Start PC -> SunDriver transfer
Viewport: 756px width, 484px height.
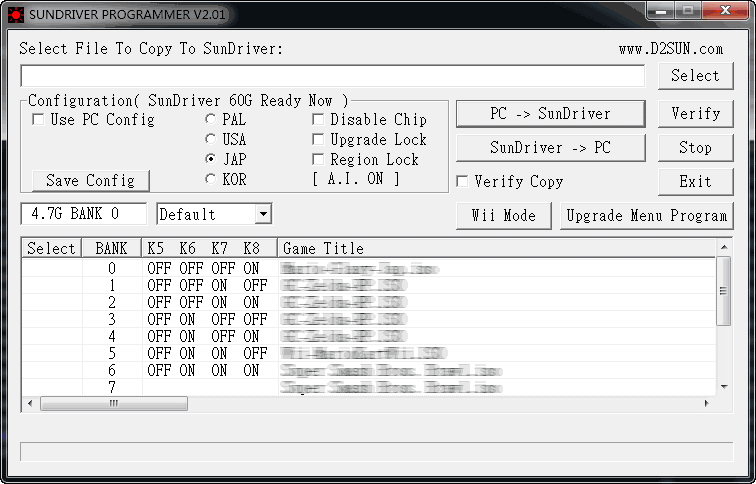550,114
